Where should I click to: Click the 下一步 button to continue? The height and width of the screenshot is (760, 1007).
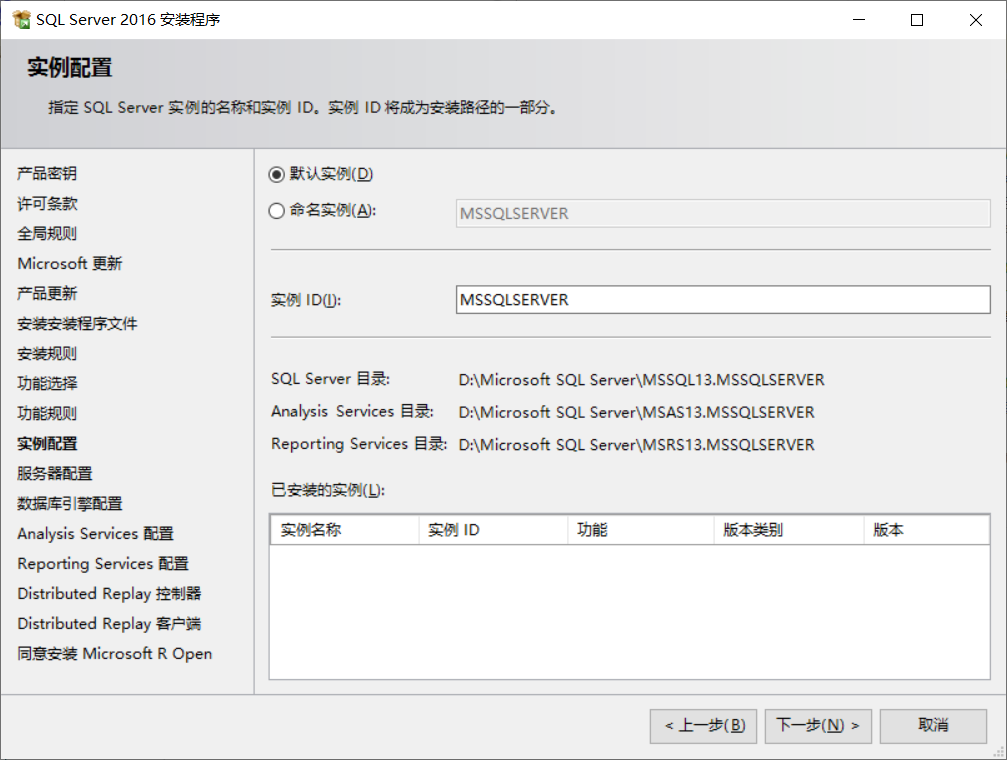click(x=817, y=726)
